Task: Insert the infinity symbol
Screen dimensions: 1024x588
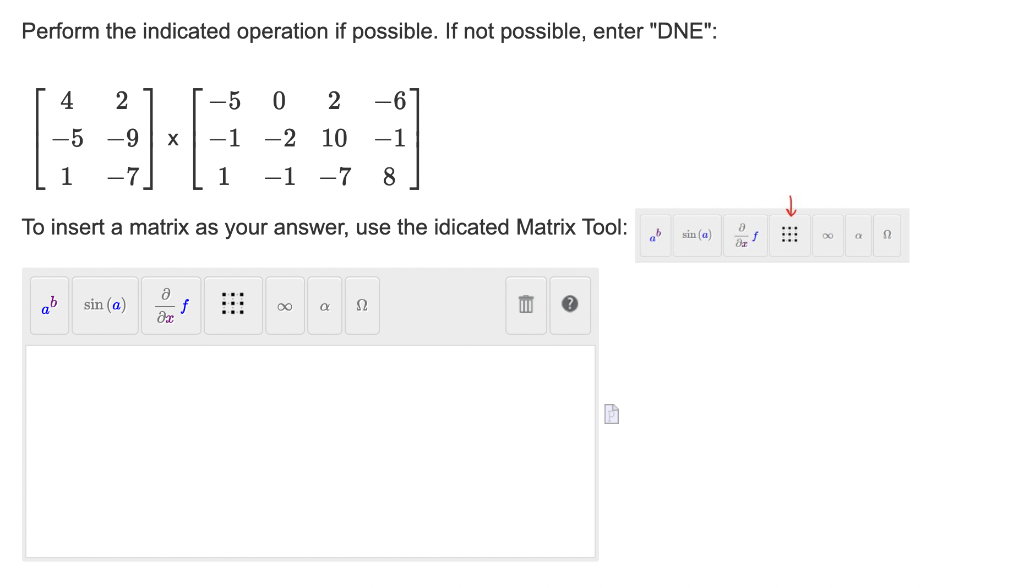Action: click(285, 305)
